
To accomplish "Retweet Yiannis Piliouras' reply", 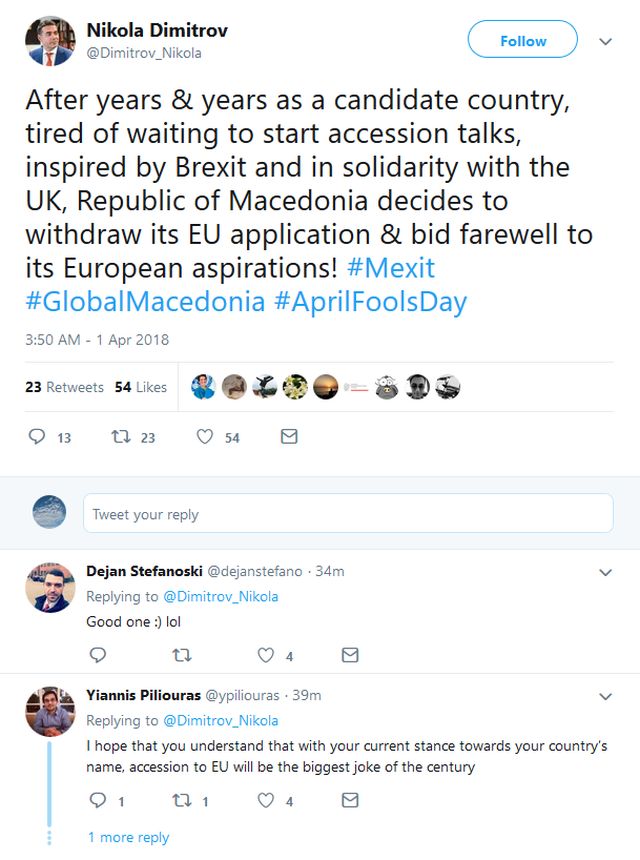I will pos(182,800).
